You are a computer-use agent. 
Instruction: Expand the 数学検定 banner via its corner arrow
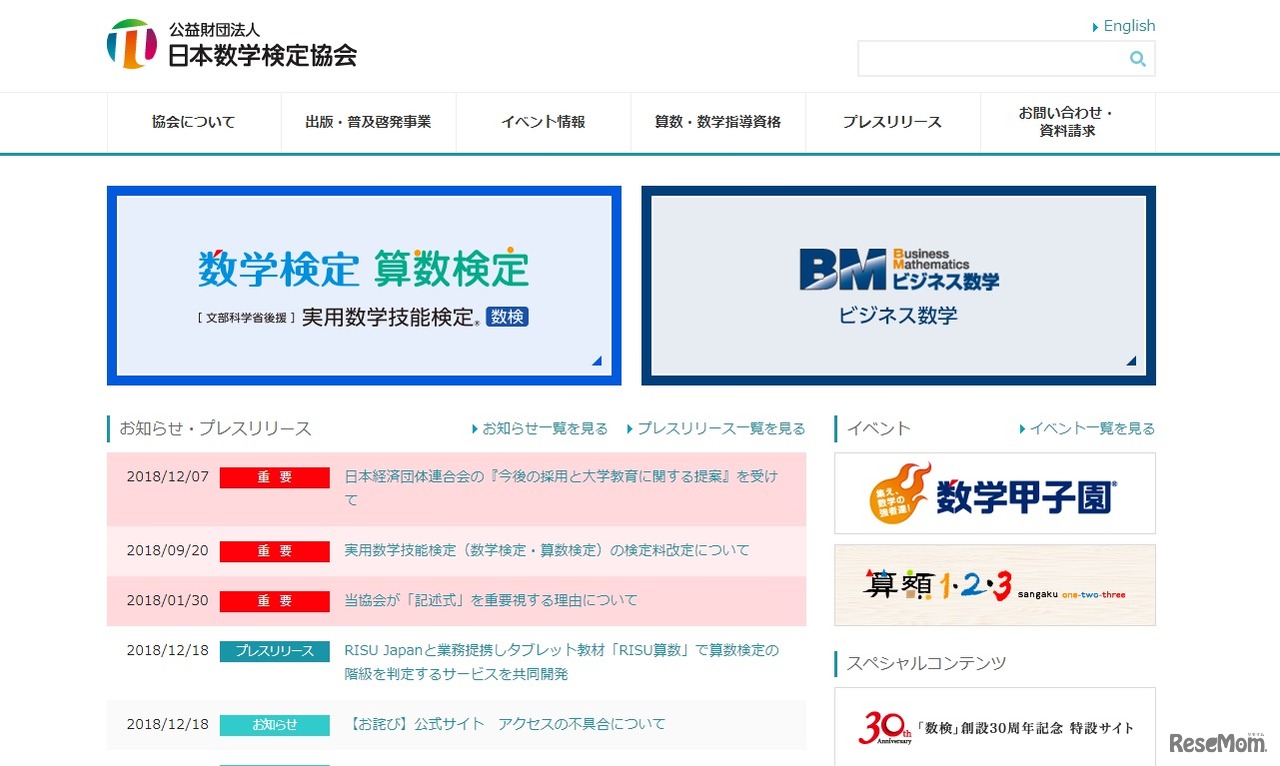click(597, 358)
